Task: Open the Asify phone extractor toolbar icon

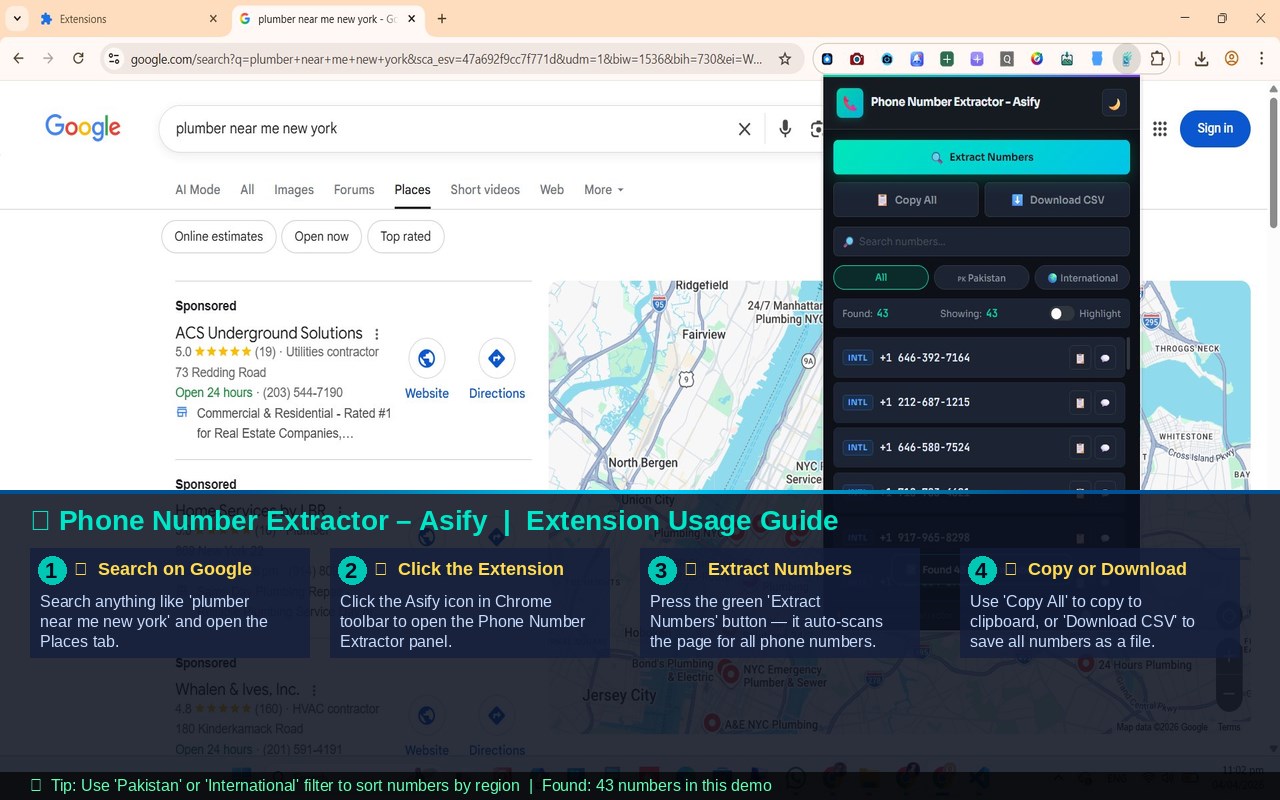Action: (x=1127, y=59)
